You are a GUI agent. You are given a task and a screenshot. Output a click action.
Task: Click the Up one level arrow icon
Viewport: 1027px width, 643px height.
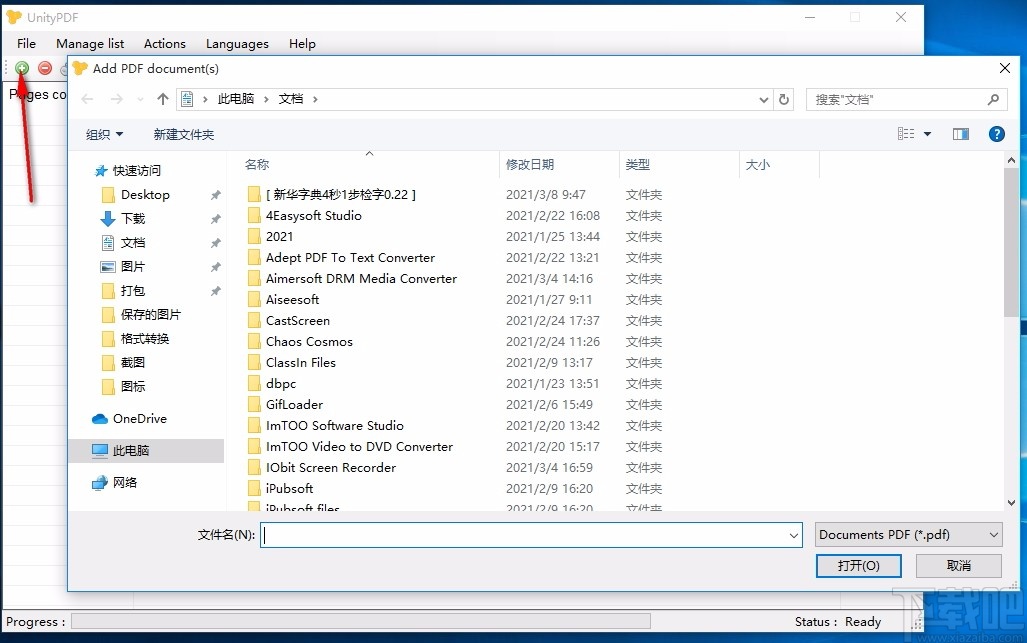click(x=161, y=99)
